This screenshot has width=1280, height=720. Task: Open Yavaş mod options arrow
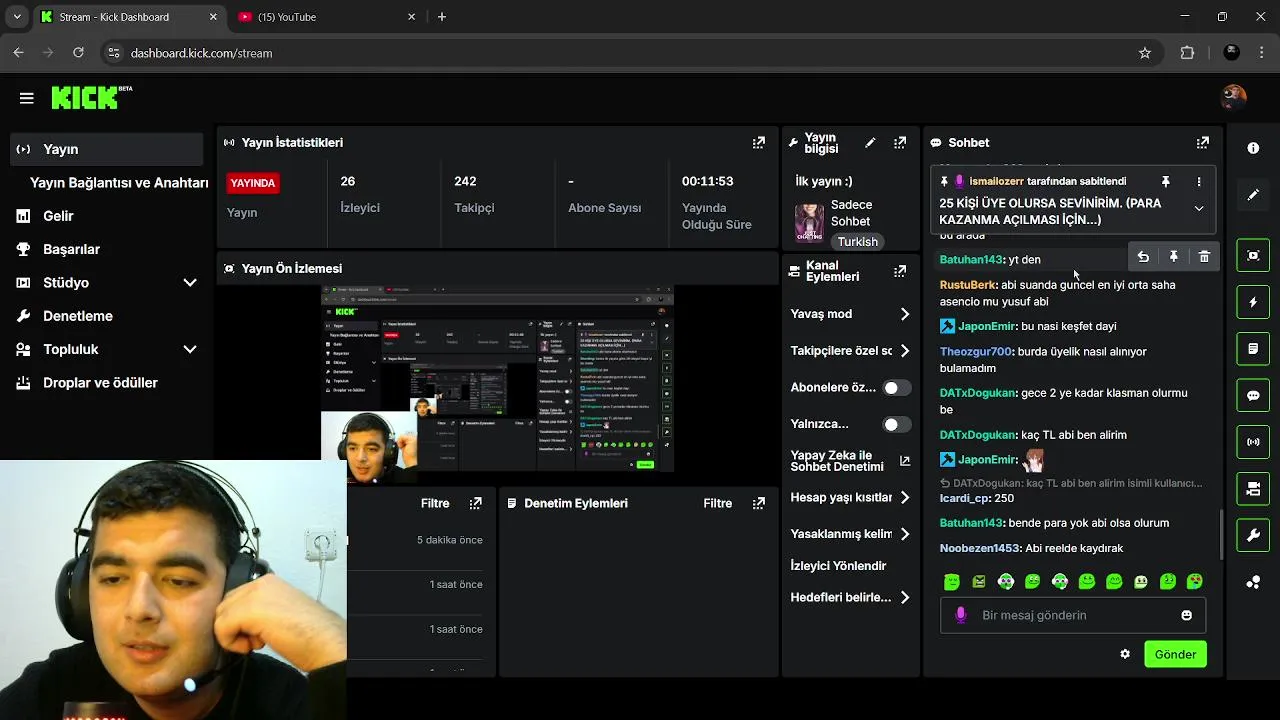pyautogui.click(x=905, y=314)
